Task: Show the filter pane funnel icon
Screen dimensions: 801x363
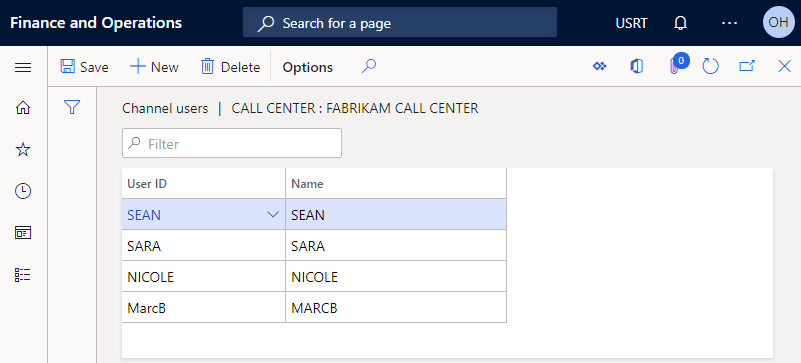Action: [72, 107]
